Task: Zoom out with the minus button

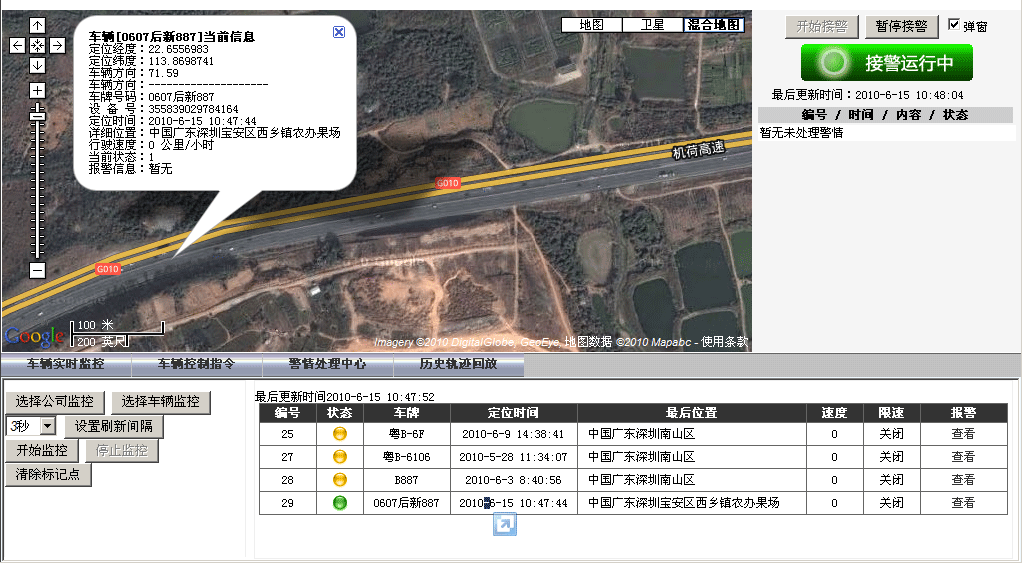Action: (x=37, y=270)
